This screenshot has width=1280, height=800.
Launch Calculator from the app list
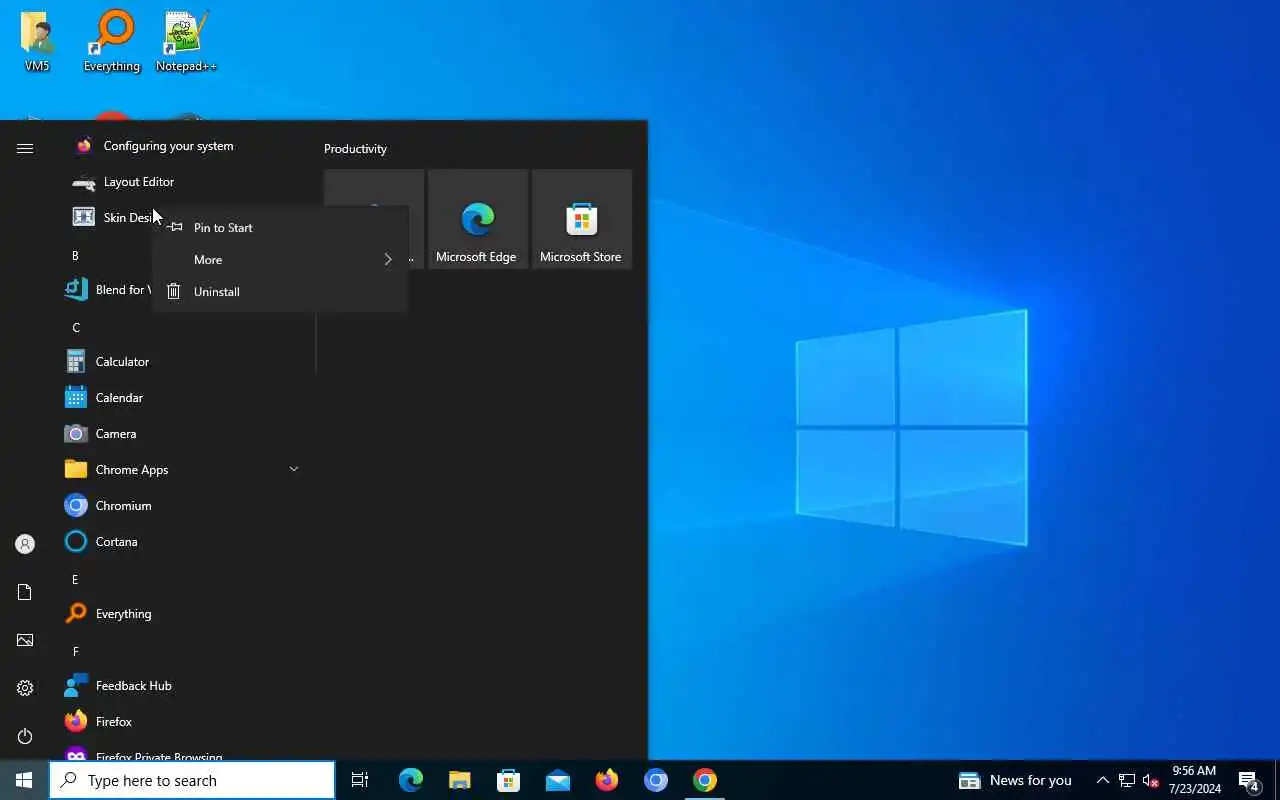point(182,362)
